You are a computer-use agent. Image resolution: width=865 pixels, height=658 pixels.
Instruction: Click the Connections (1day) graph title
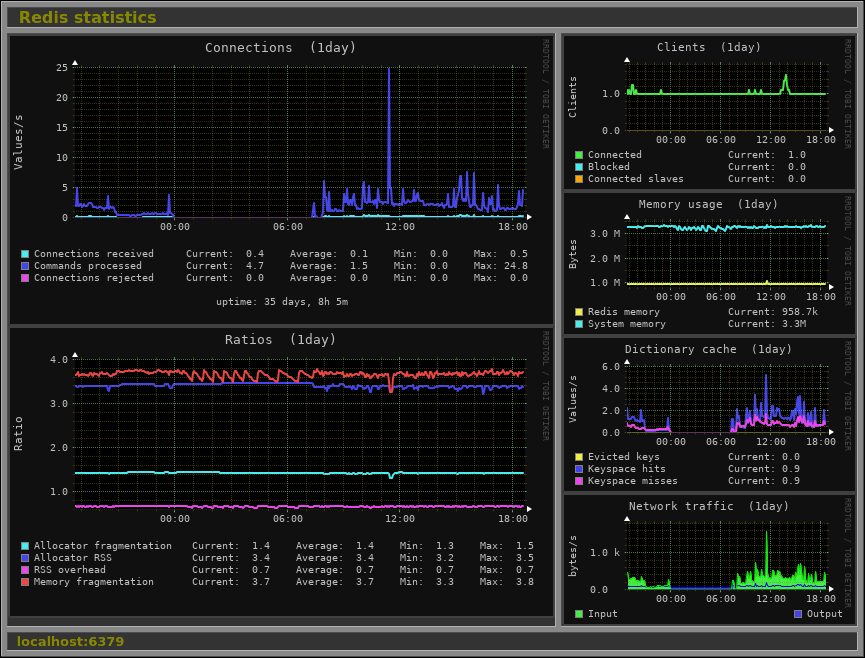[x=280, y=48]
